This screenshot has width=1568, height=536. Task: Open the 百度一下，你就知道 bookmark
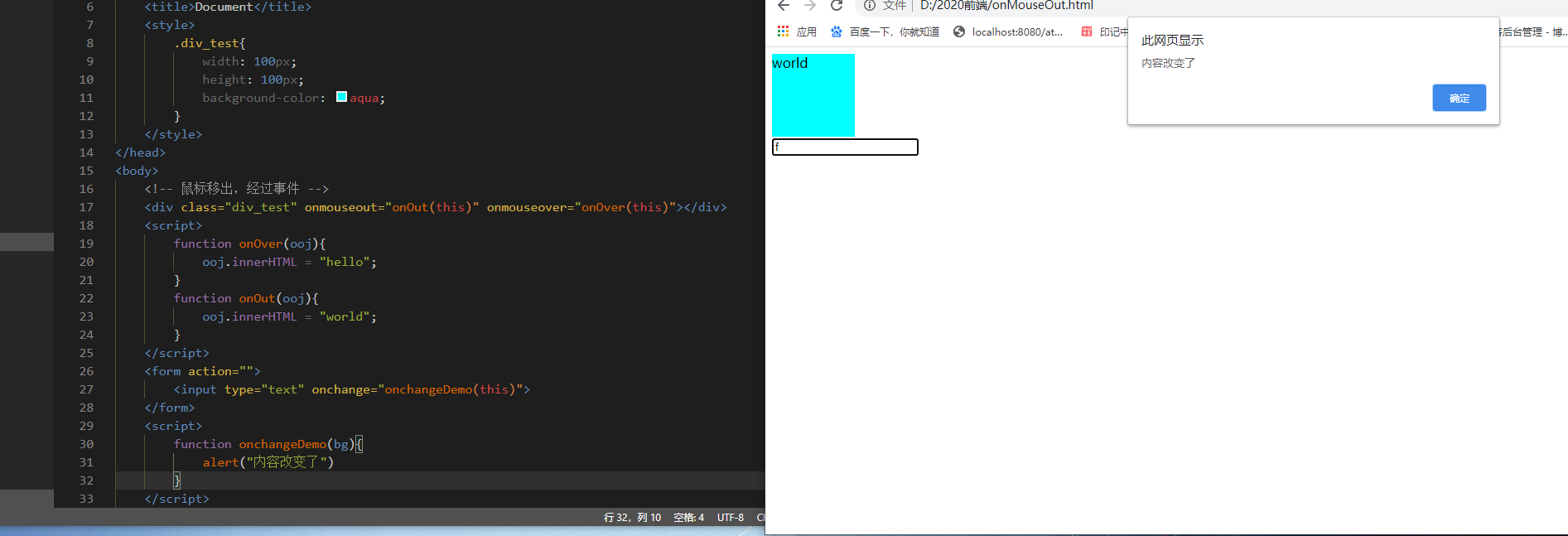tap(885, 31)
